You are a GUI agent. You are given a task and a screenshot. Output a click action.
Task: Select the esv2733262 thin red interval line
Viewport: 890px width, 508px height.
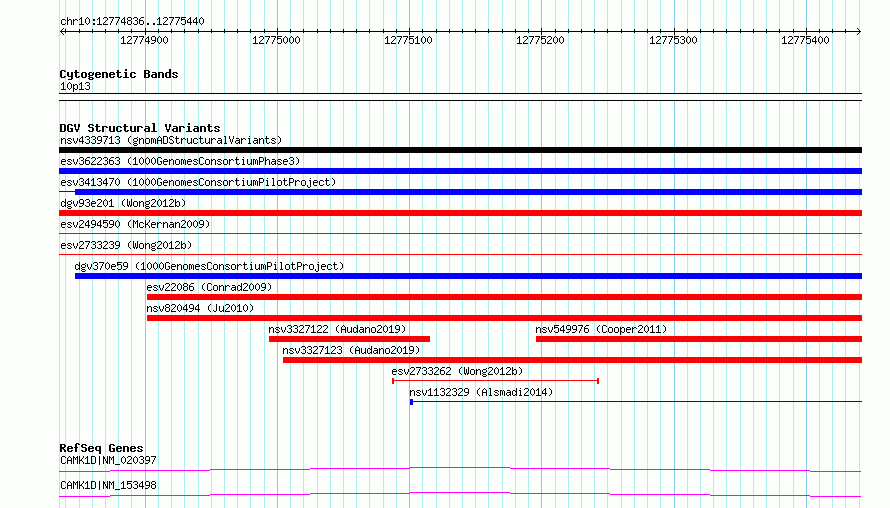(495, 381)
